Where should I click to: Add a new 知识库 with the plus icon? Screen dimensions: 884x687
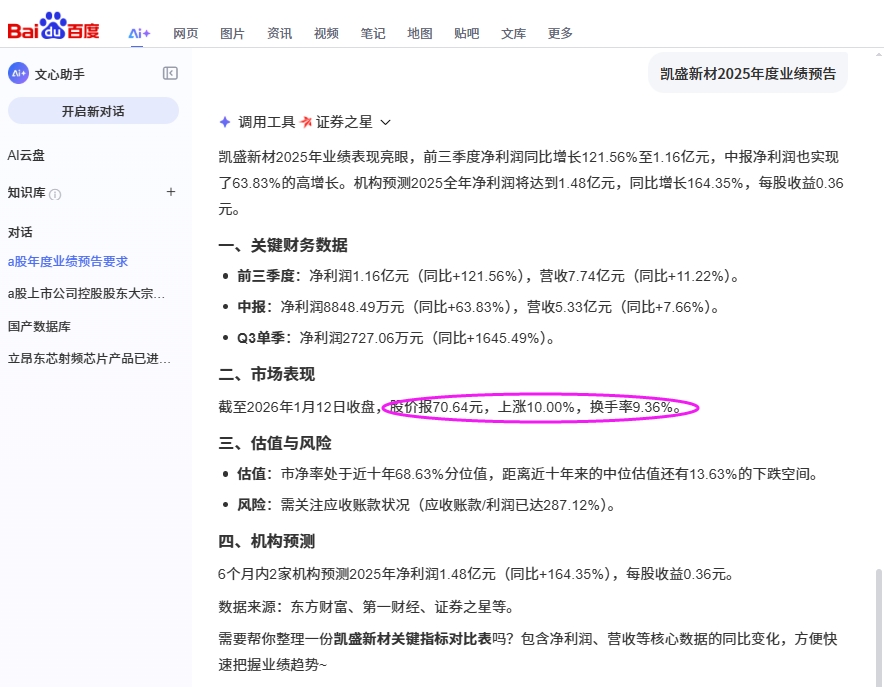point(171,192)
